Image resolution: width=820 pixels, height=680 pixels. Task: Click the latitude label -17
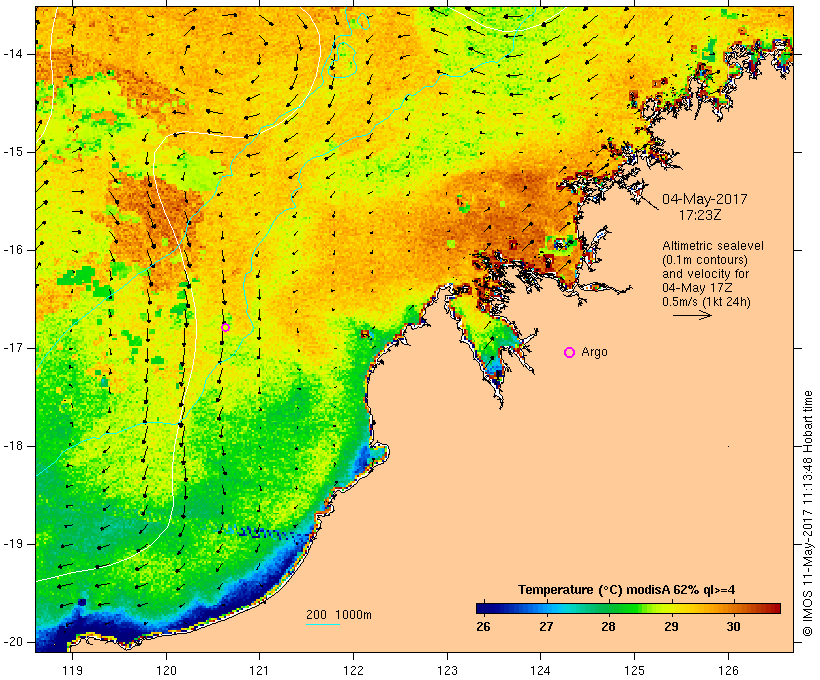coord(12,348)
